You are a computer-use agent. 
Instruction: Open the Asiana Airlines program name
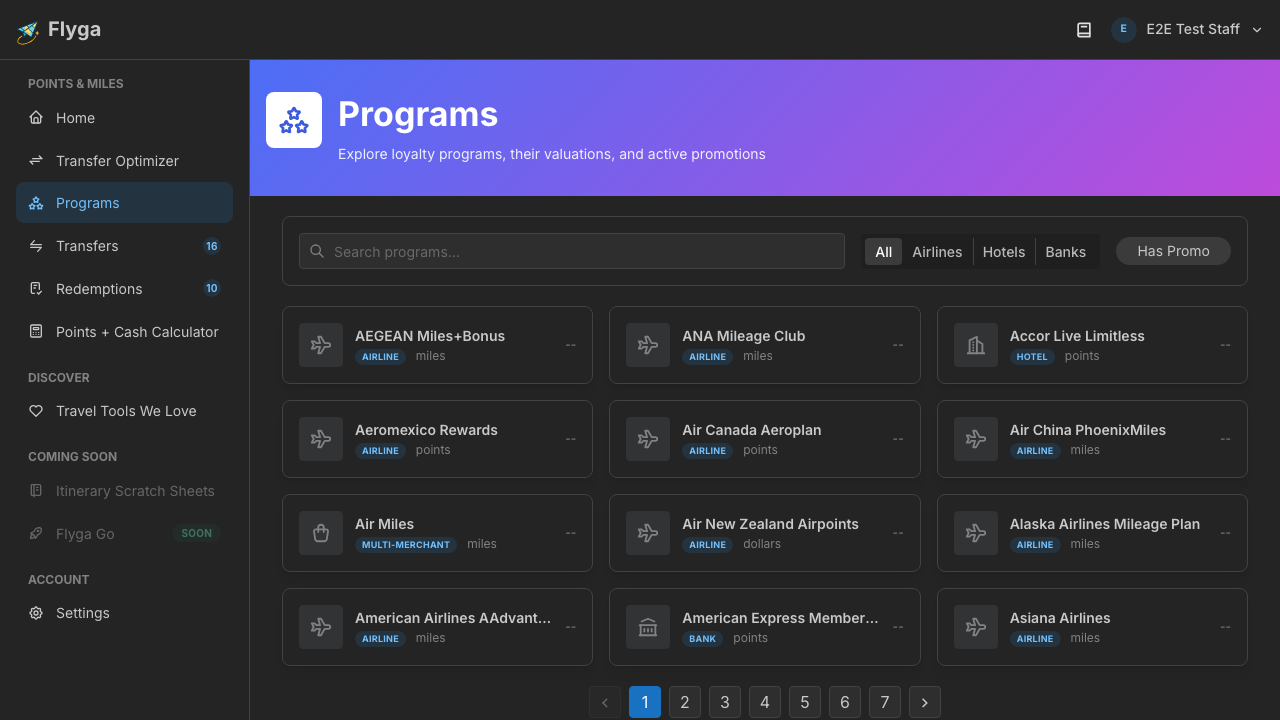(x=1060, y=618)
